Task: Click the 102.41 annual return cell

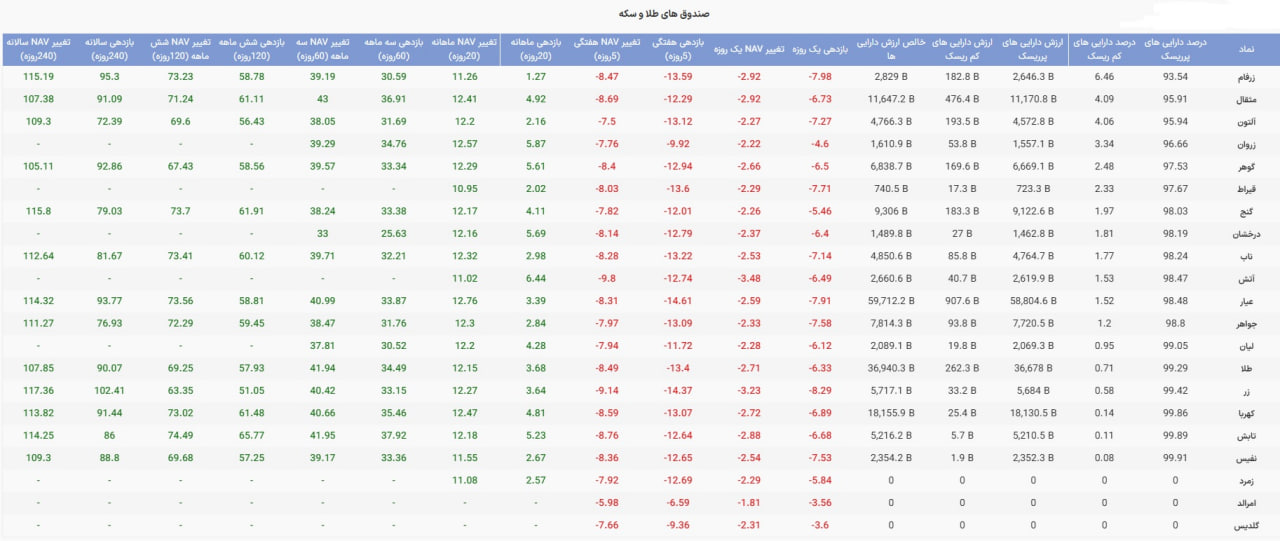Action: point(110,390)
